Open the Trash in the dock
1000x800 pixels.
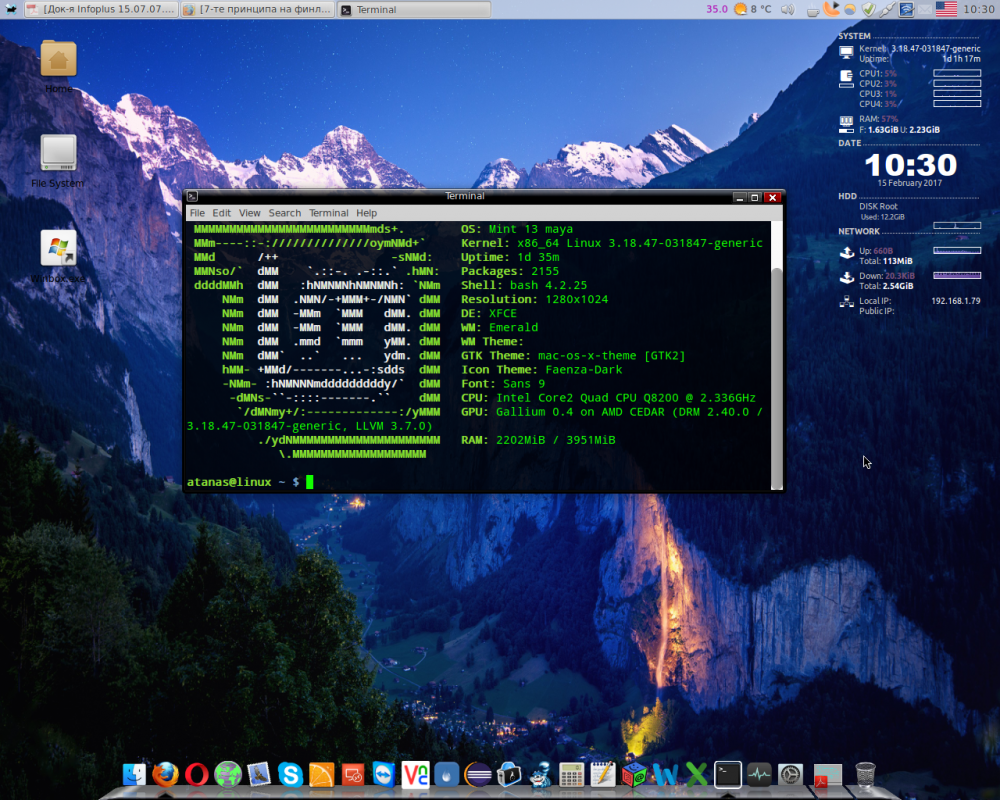click(x=865, y=774)
